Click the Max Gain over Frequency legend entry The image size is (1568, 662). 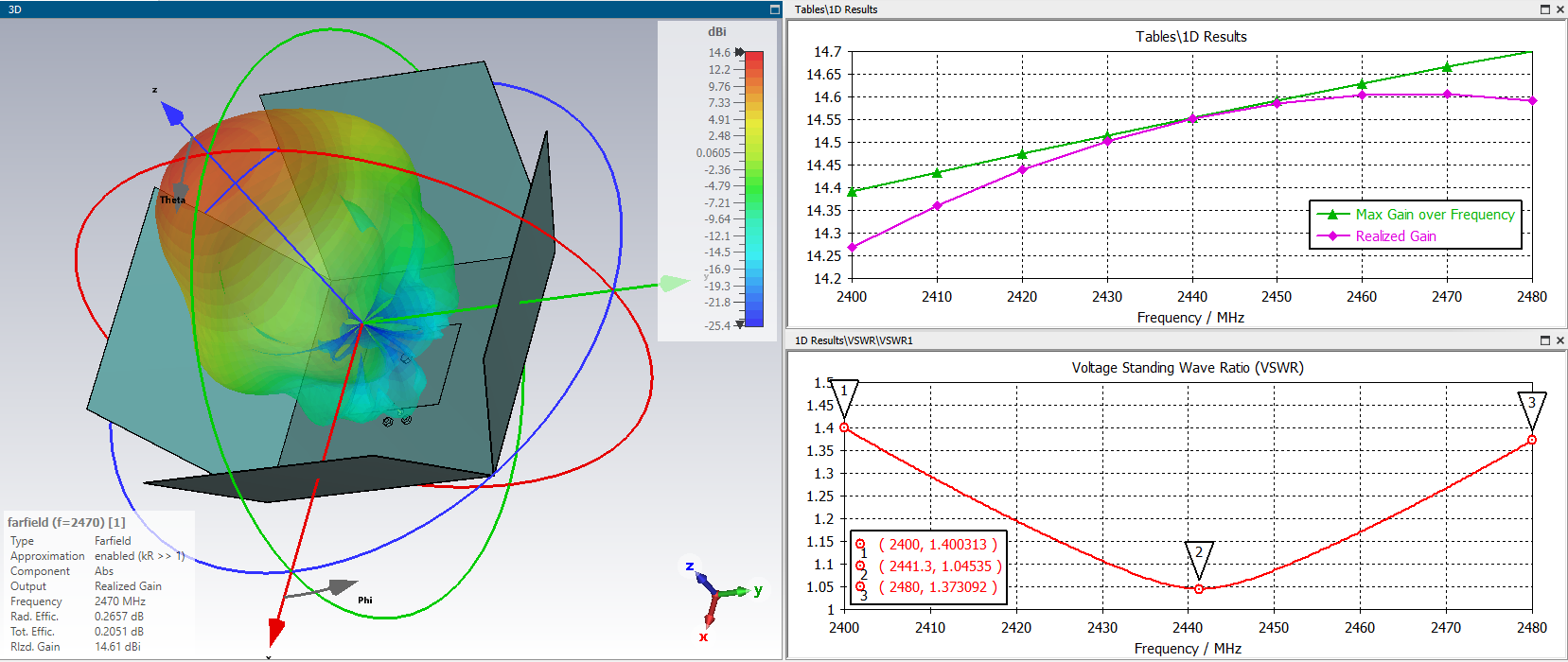(1434, 215)
